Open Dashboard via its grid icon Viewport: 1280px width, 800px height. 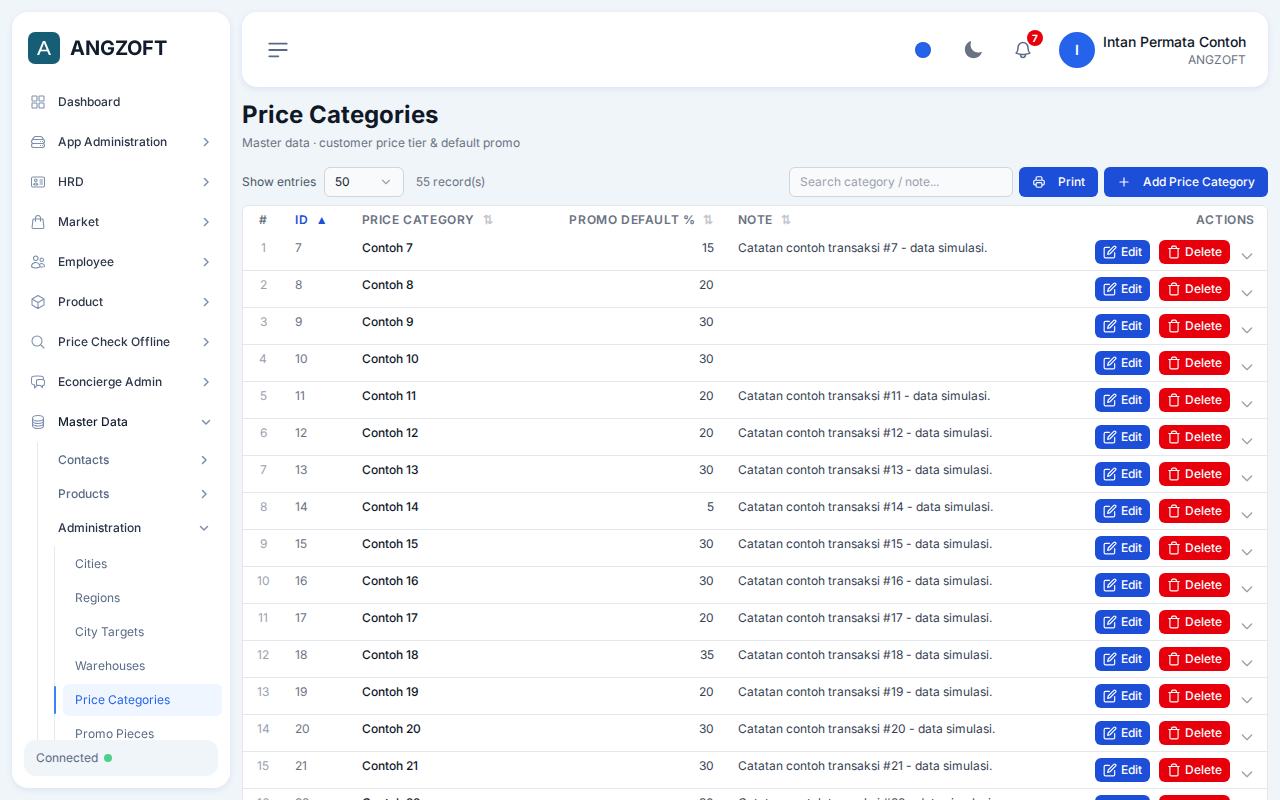[38, 102]
